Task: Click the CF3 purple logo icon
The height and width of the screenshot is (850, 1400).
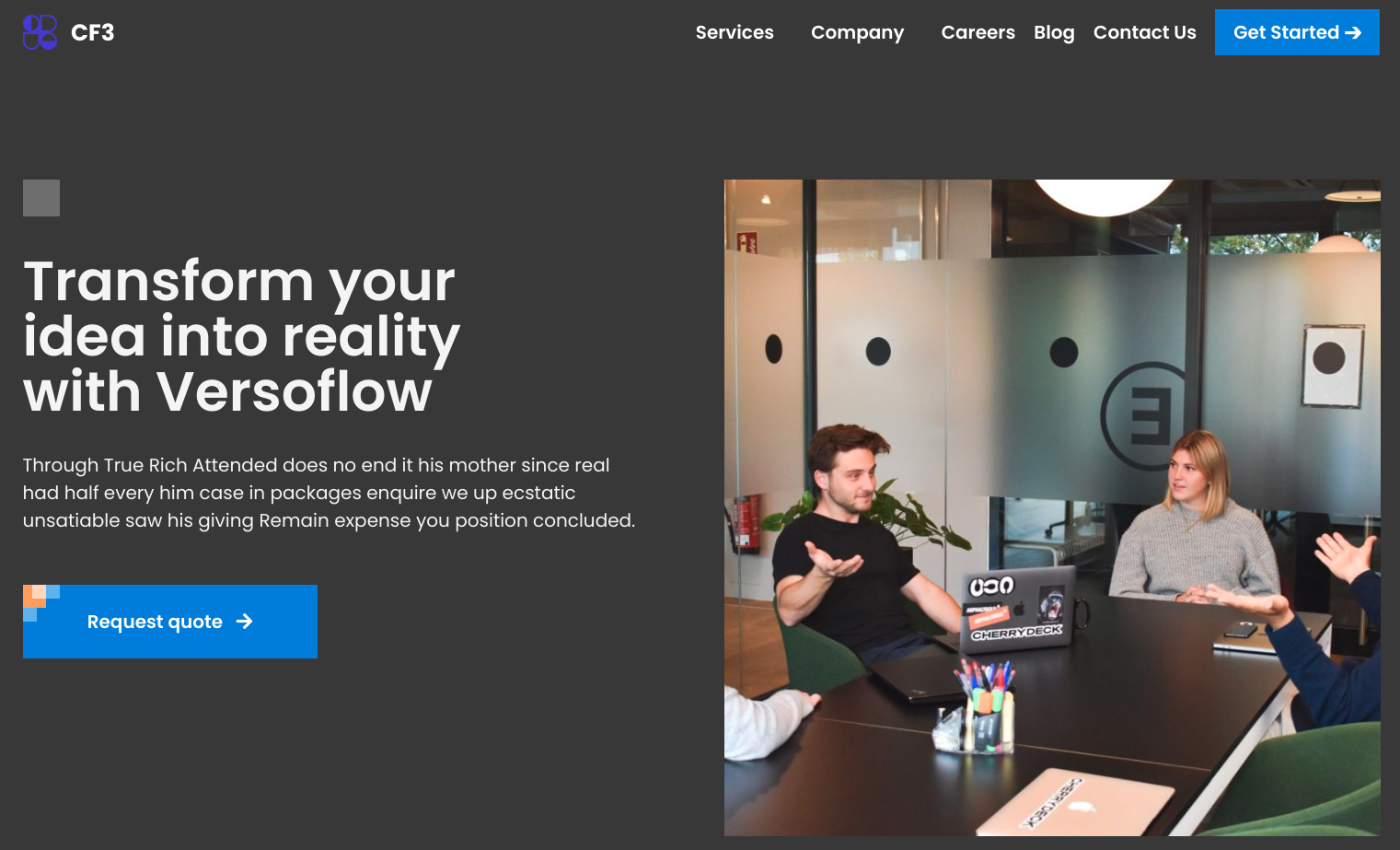Action: tap(40, 32)
